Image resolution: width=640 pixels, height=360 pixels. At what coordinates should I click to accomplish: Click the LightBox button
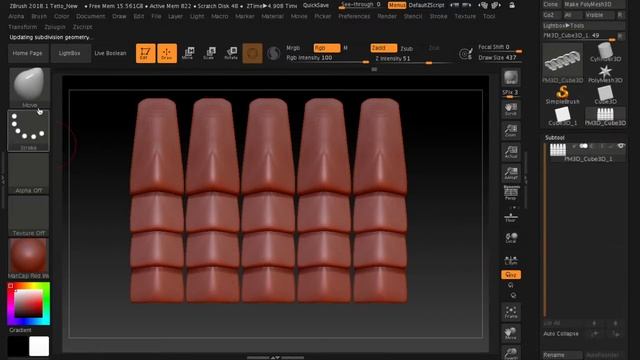(69, 53)
